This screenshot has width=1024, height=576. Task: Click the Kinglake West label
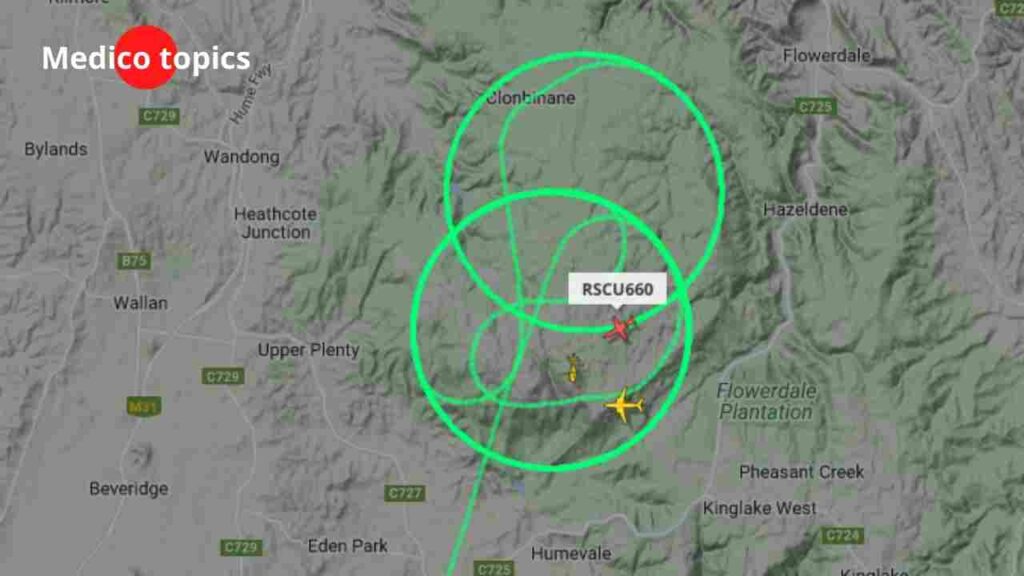pos(760,508)
